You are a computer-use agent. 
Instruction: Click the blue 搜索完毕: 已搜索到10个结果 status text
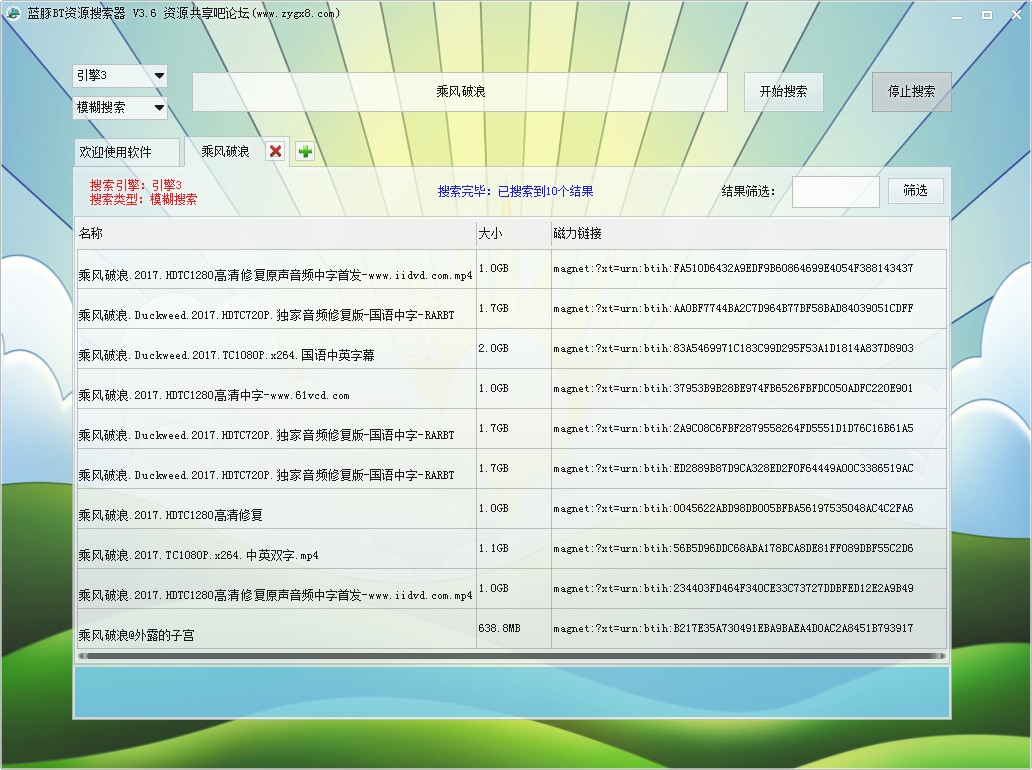coord(515,192)
